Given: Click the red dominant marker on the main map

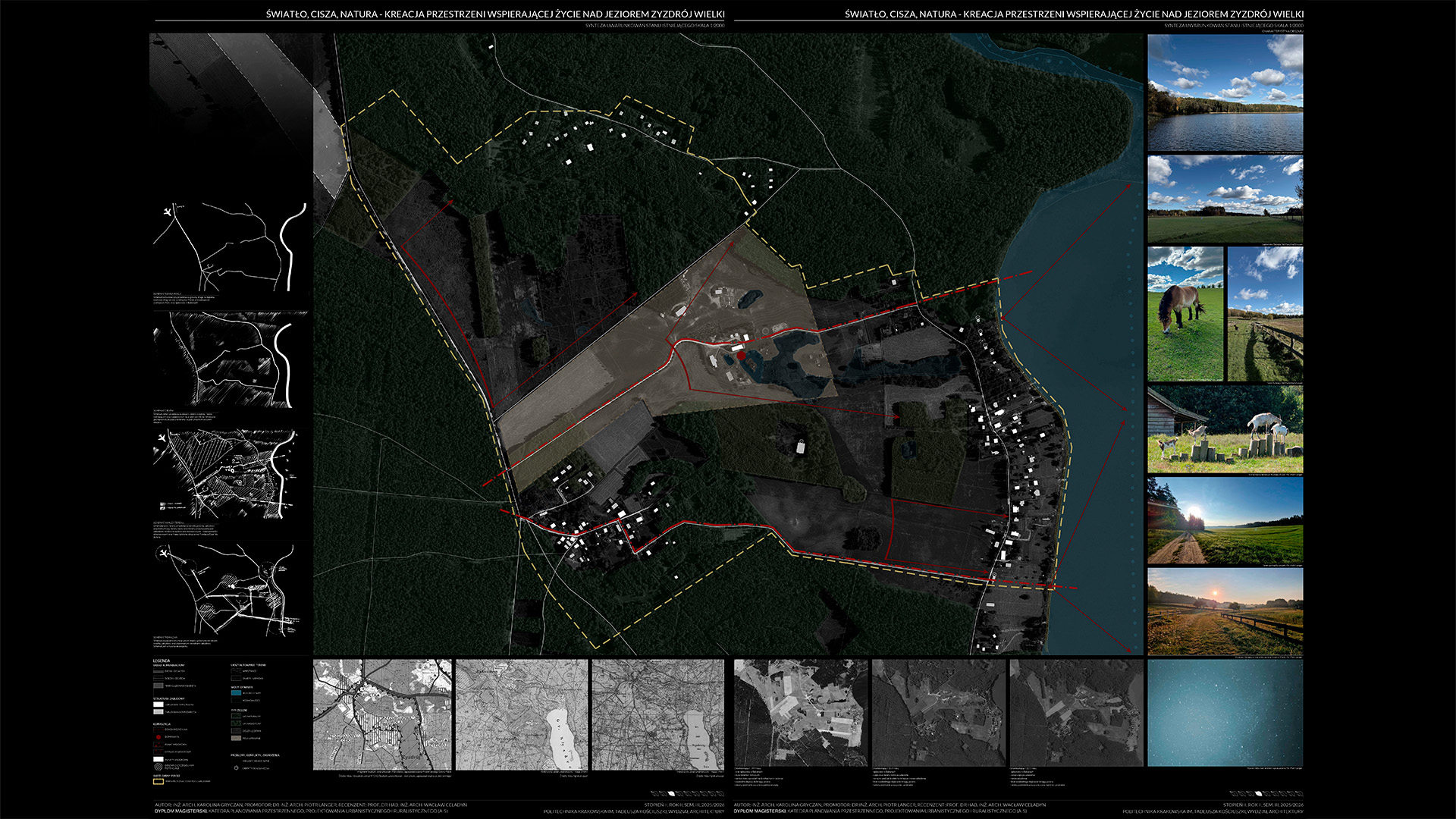Looking at the screenshot, I should pos(741,355).
